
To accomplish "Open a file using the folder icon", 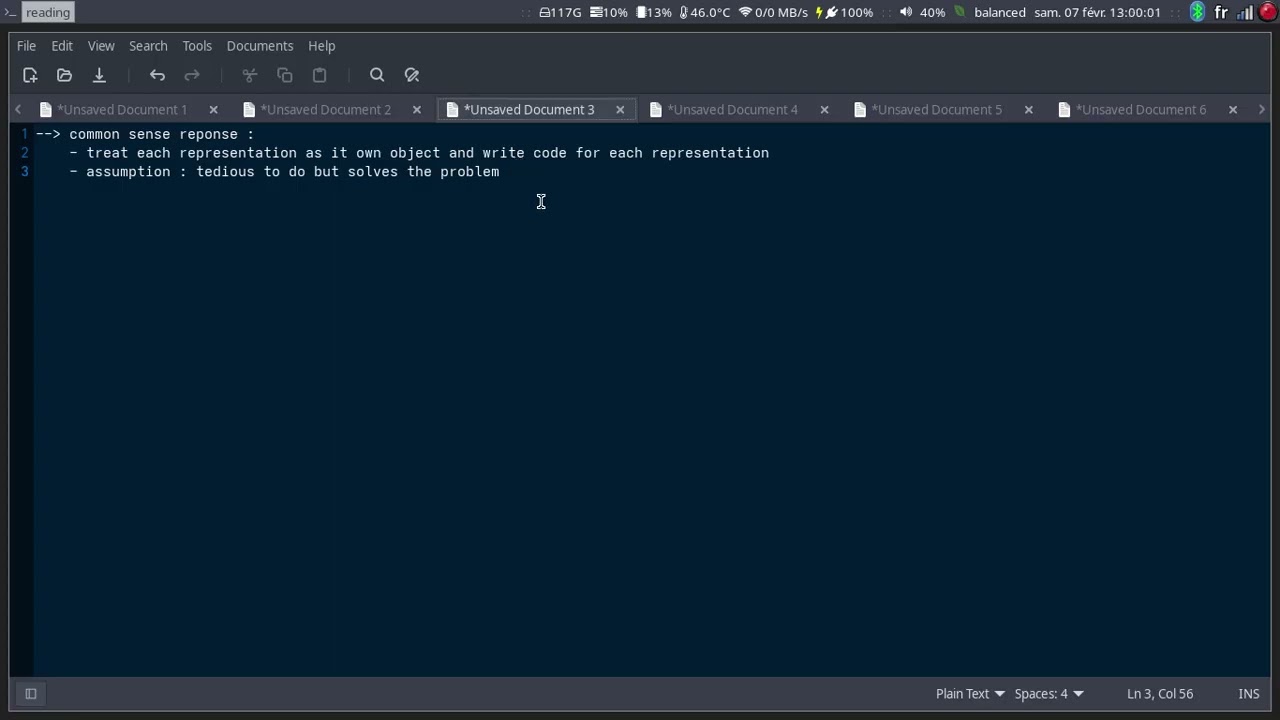I will click(64, 75).
